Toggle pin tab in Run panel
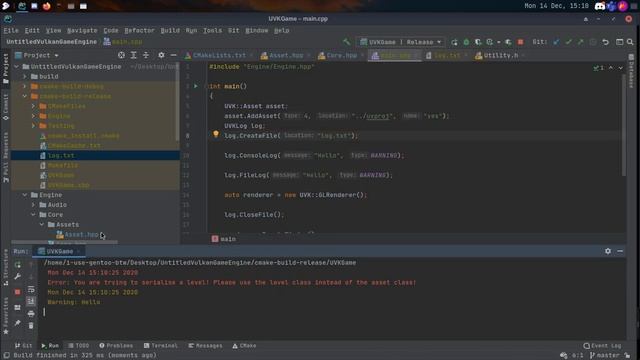Image resolution: width=640 pixels, height=360 pixels. coord(18,323)
